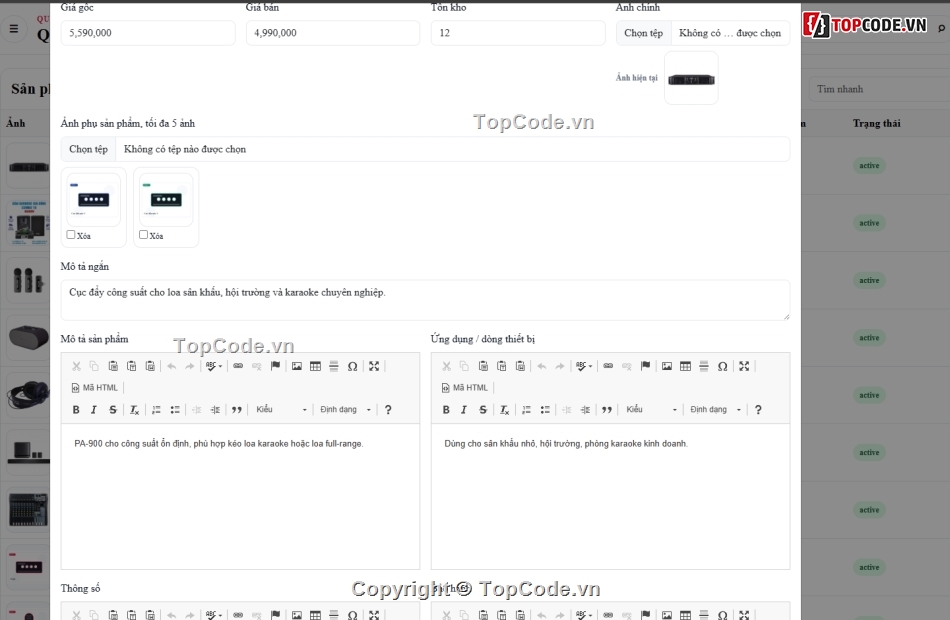Open Định dạng dropdown in Ứng dụng editor
The height and width of the screenshot is (620, 950).
[x=716, y=410]
